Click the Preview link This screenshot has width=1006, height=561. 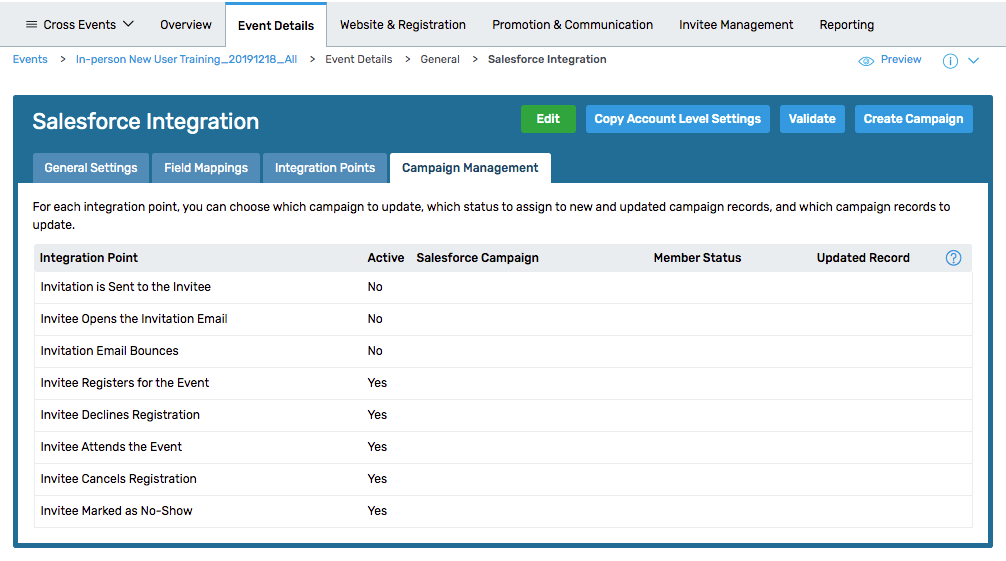901,59
